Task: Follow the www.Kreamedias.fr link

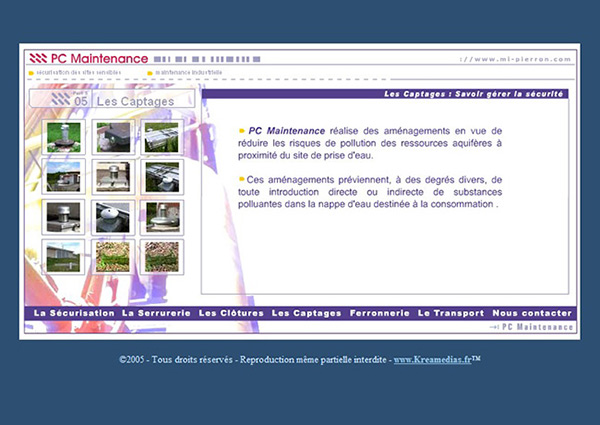Action: click(432, 360)
